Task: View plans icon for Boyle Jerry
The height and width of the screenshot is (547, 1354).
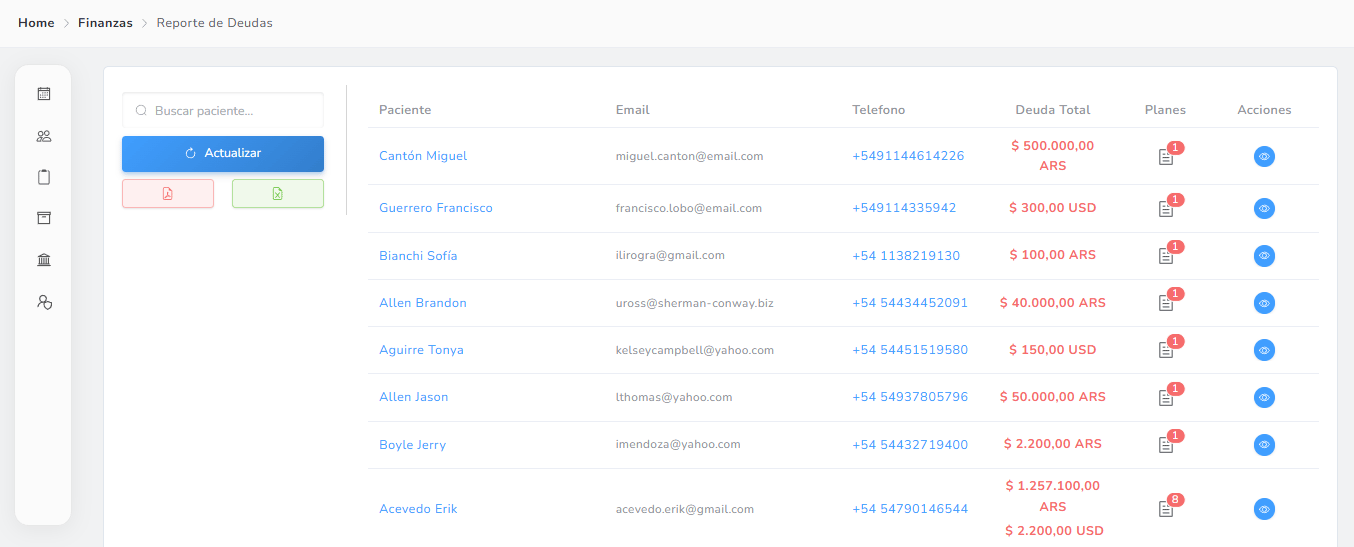Action: [1165, 445]
